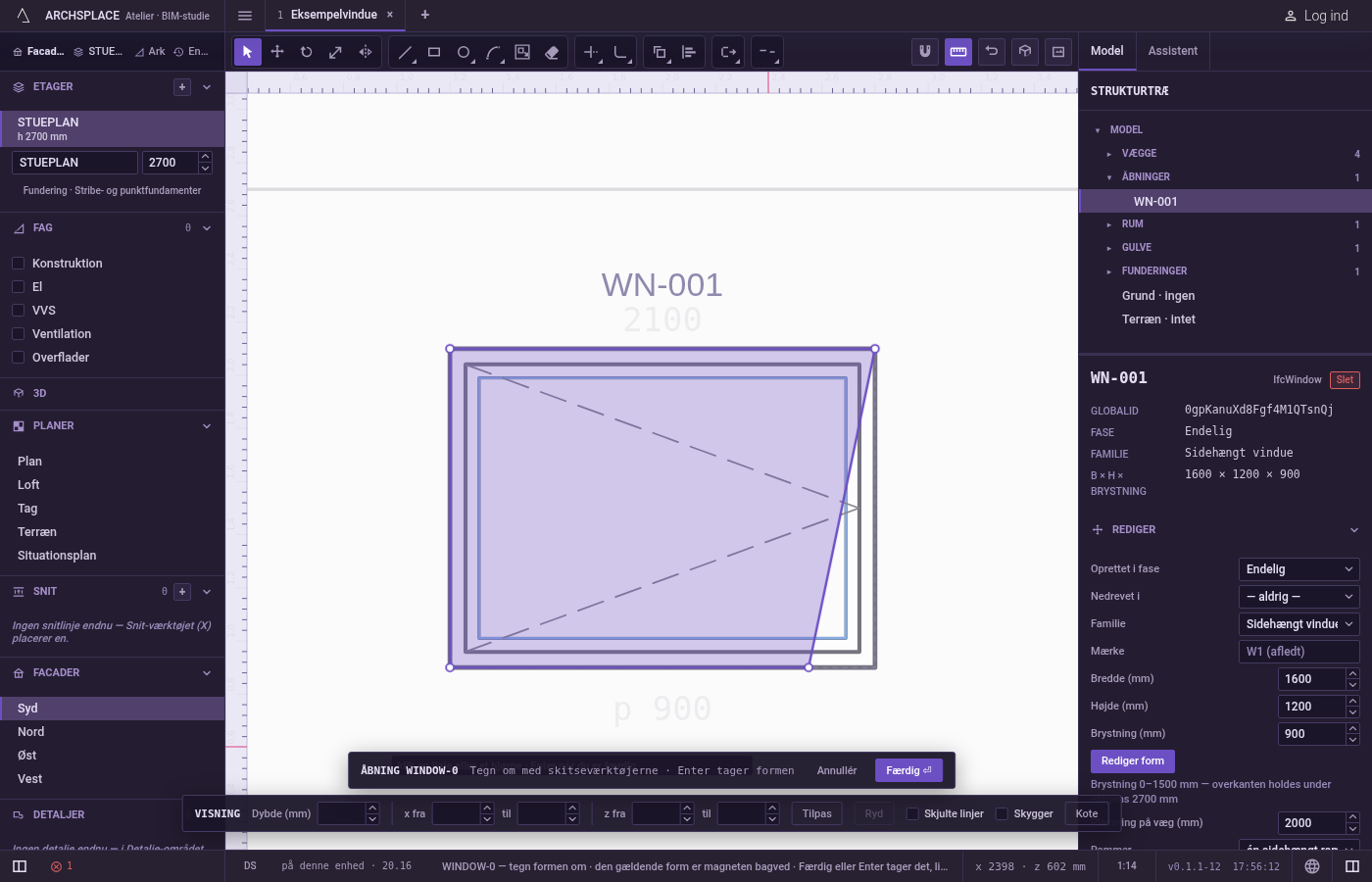This screenshot has height=882, width=1372.
Task: Toggle the magnet snapping icon
Action: coord(925,52)
